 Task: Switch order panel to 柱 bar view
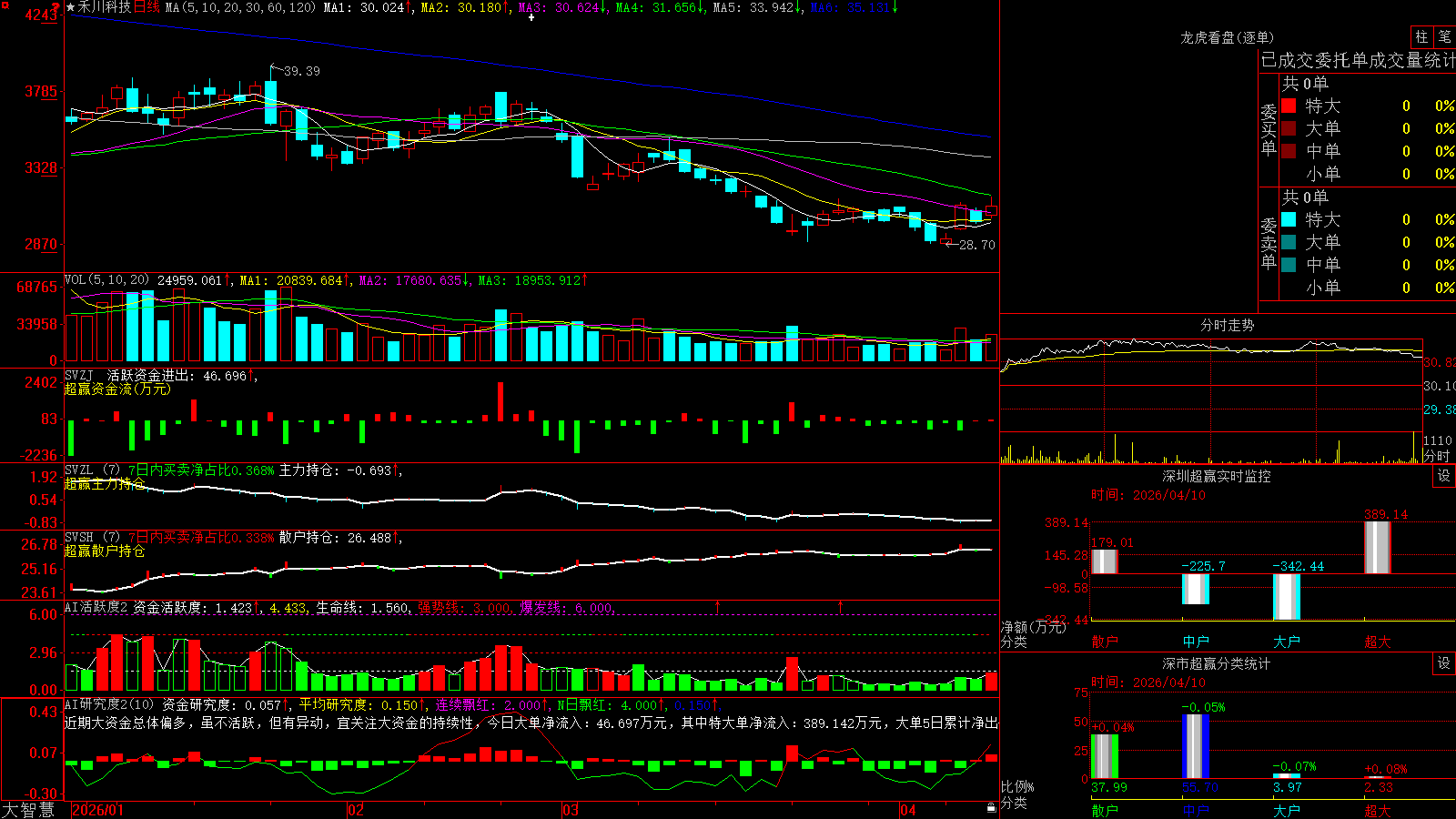(1421, 36)
